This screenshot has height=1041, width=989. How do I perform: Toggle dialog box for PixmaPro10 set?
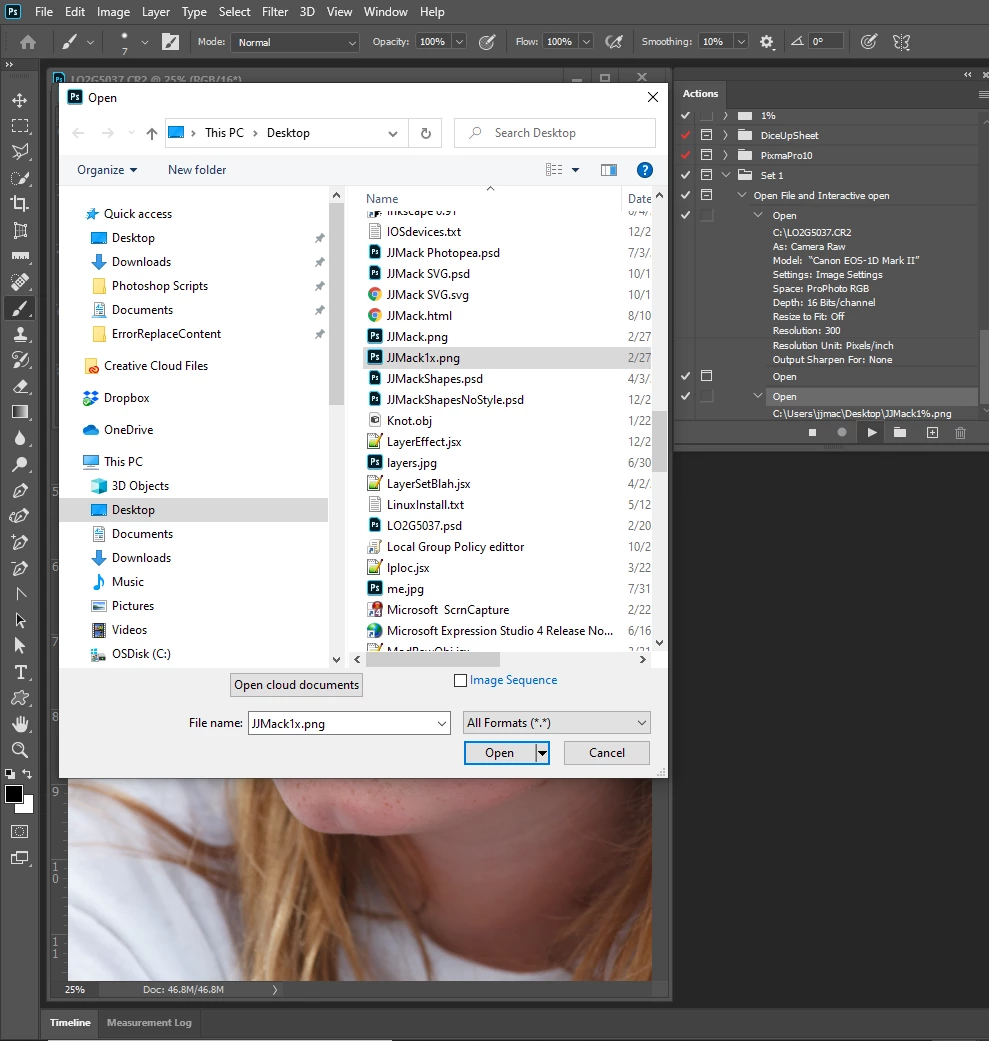706,155
